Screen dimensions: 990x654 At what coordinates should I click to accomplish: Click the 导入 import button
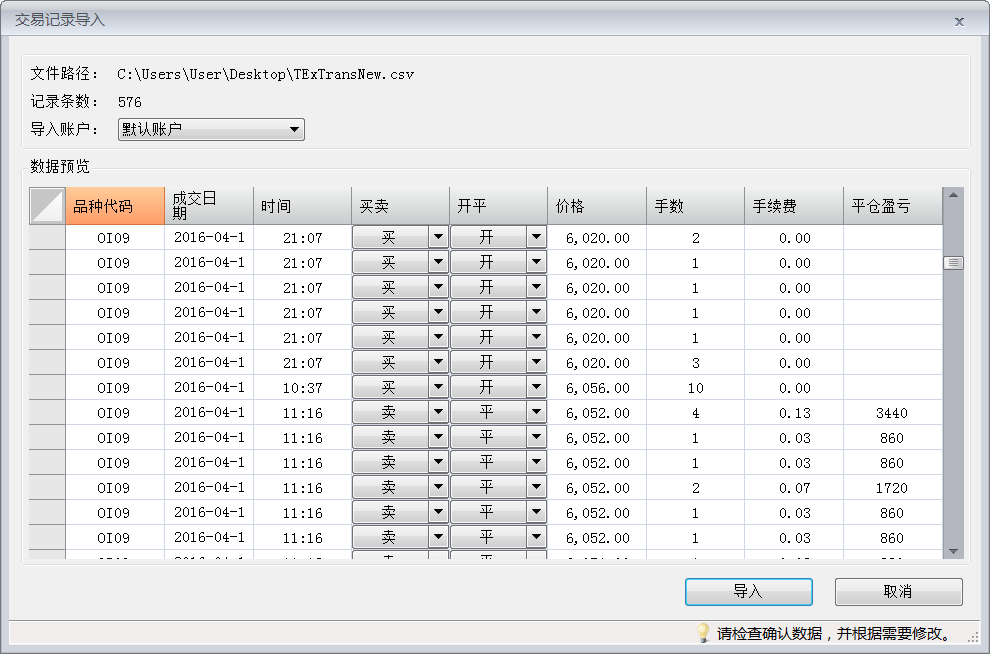pyautogui.click(x=748, y=592)
